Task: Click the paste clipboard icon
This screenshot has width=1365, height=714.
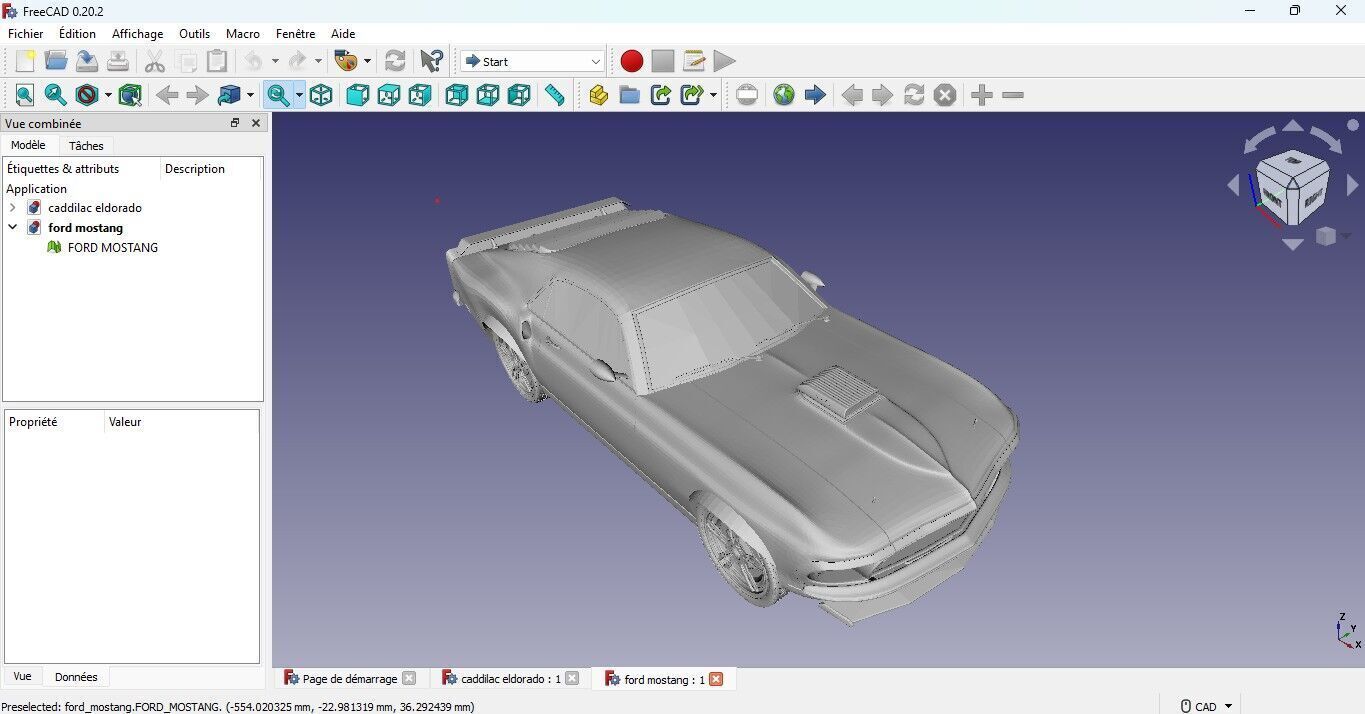Action: [217, 61]
